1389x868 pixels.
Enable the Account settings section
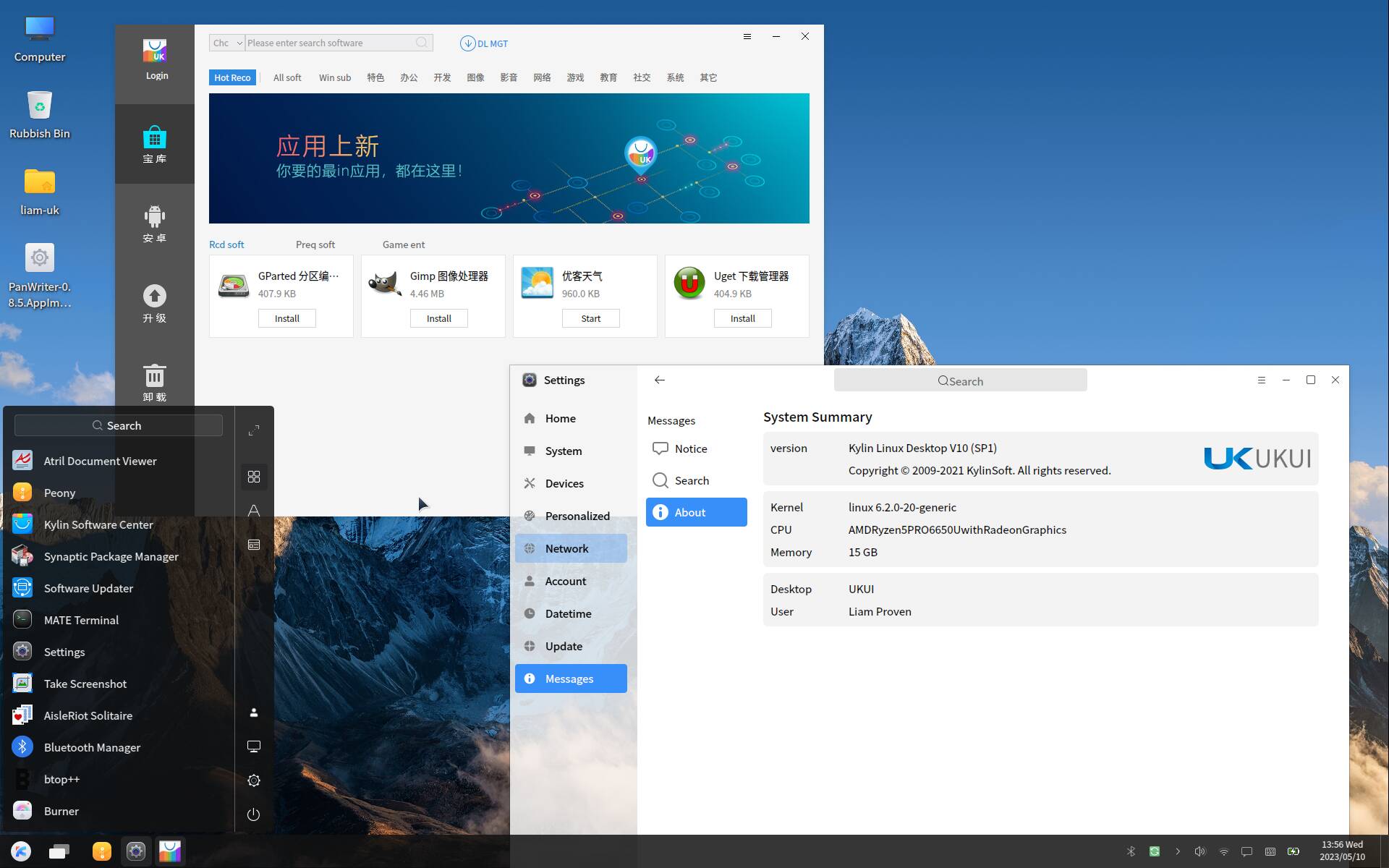[566, 580]
